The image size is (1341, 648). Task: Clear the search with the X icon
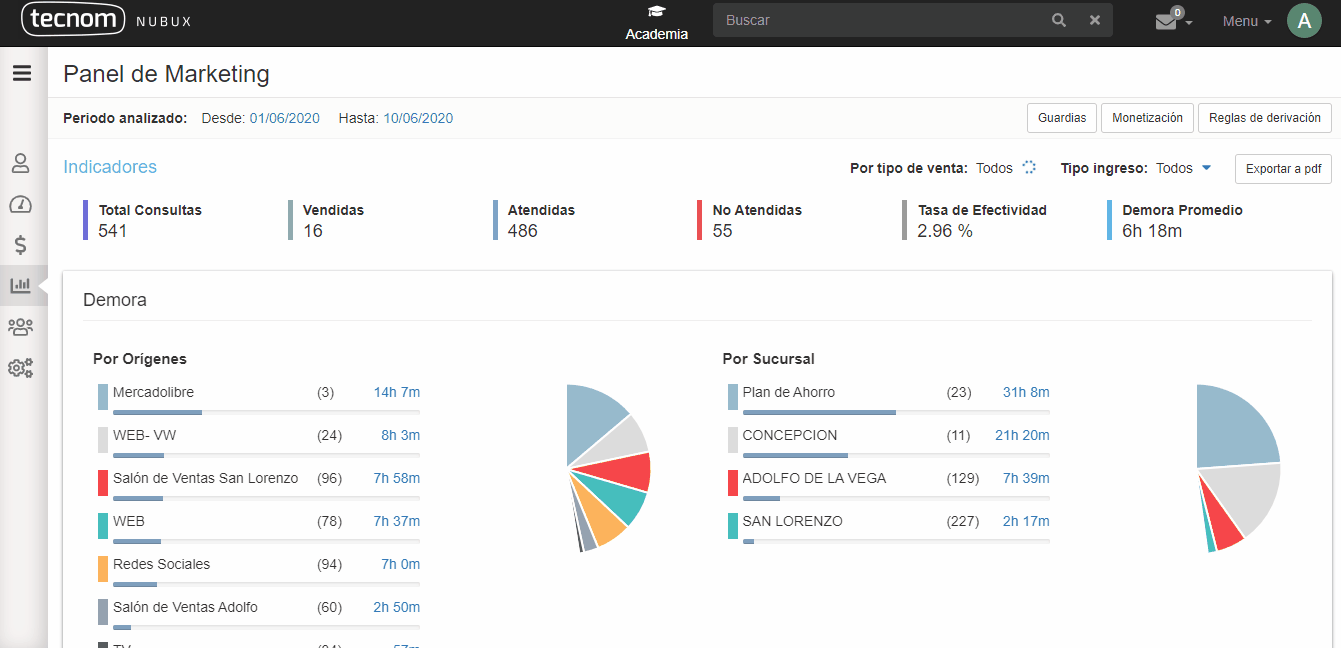pyautogui.click(x=1095, y=20)
